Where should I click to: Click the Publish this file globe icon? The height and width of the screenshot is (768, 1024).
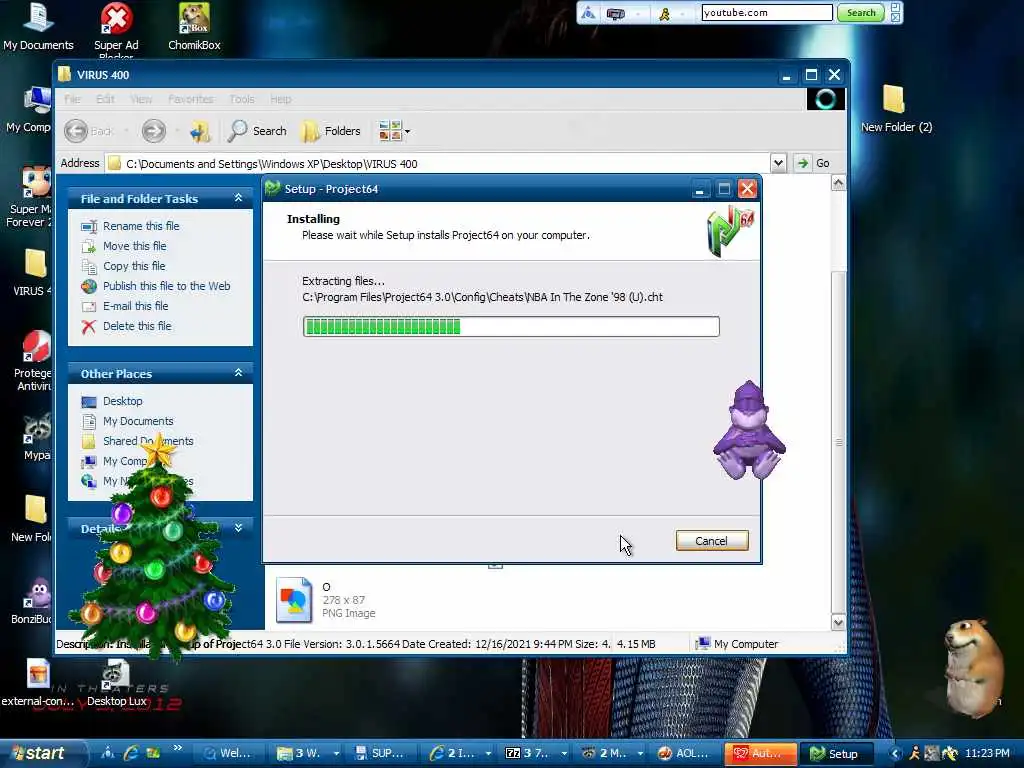pyautogui.click(x=89, y=286)
